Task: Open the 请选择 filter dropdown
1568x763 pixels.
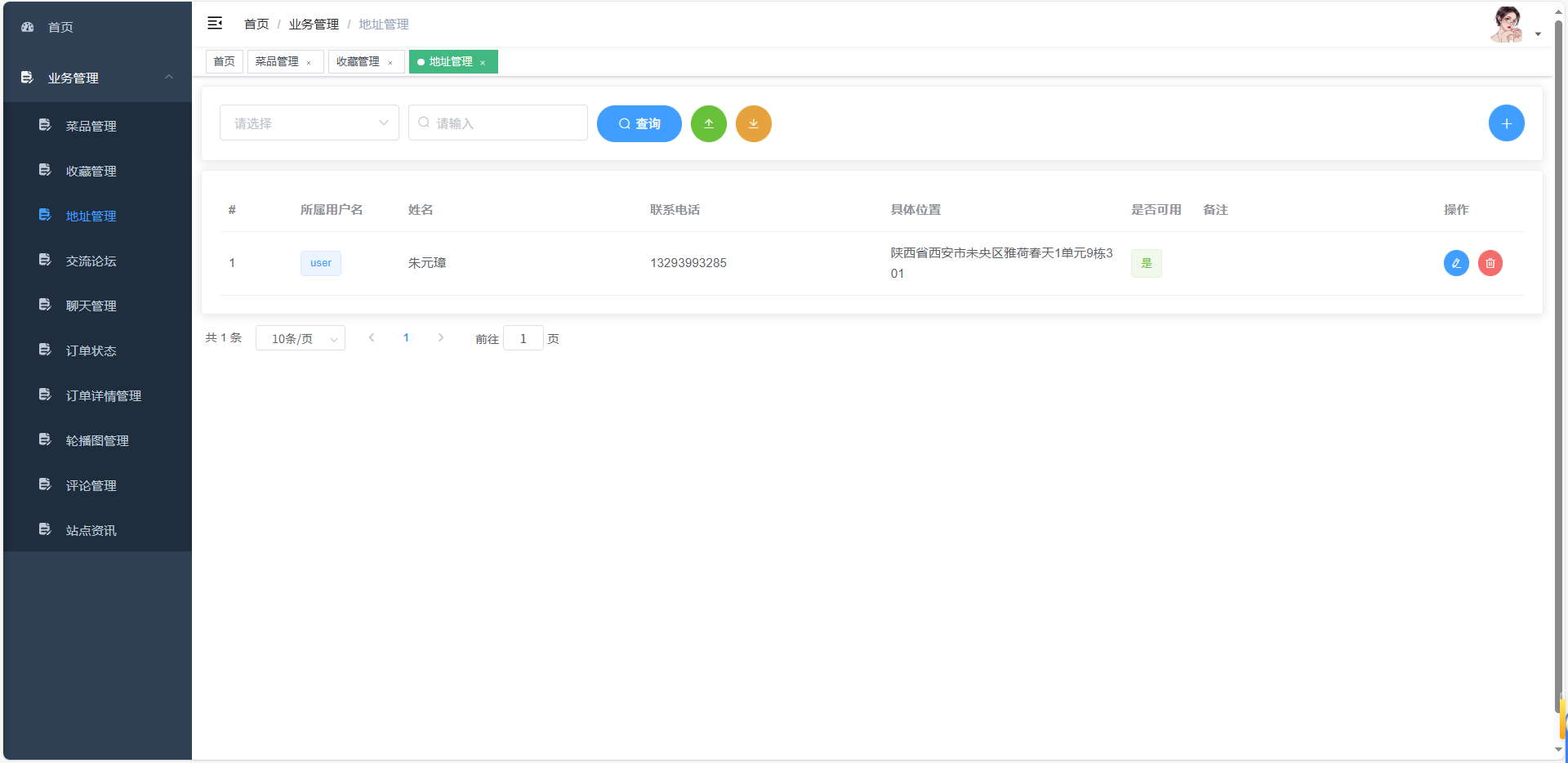Action: click(x=309, y=123)
